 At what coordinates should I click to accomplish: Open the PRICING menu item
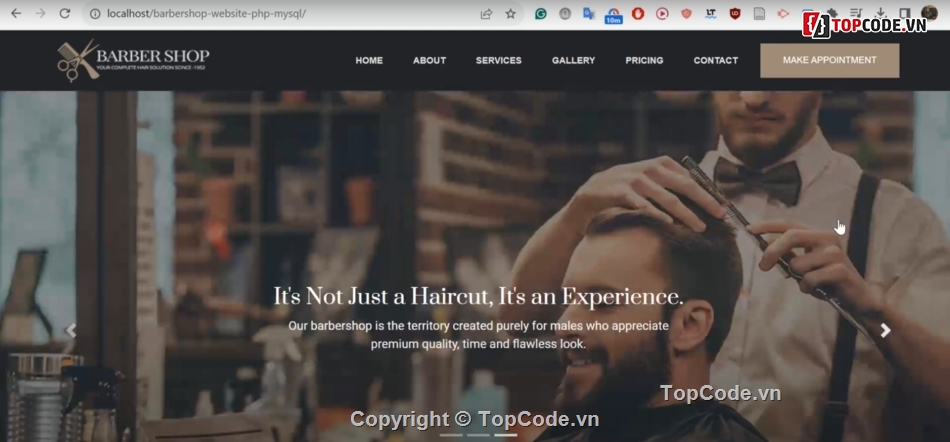(x=644, y=61)
